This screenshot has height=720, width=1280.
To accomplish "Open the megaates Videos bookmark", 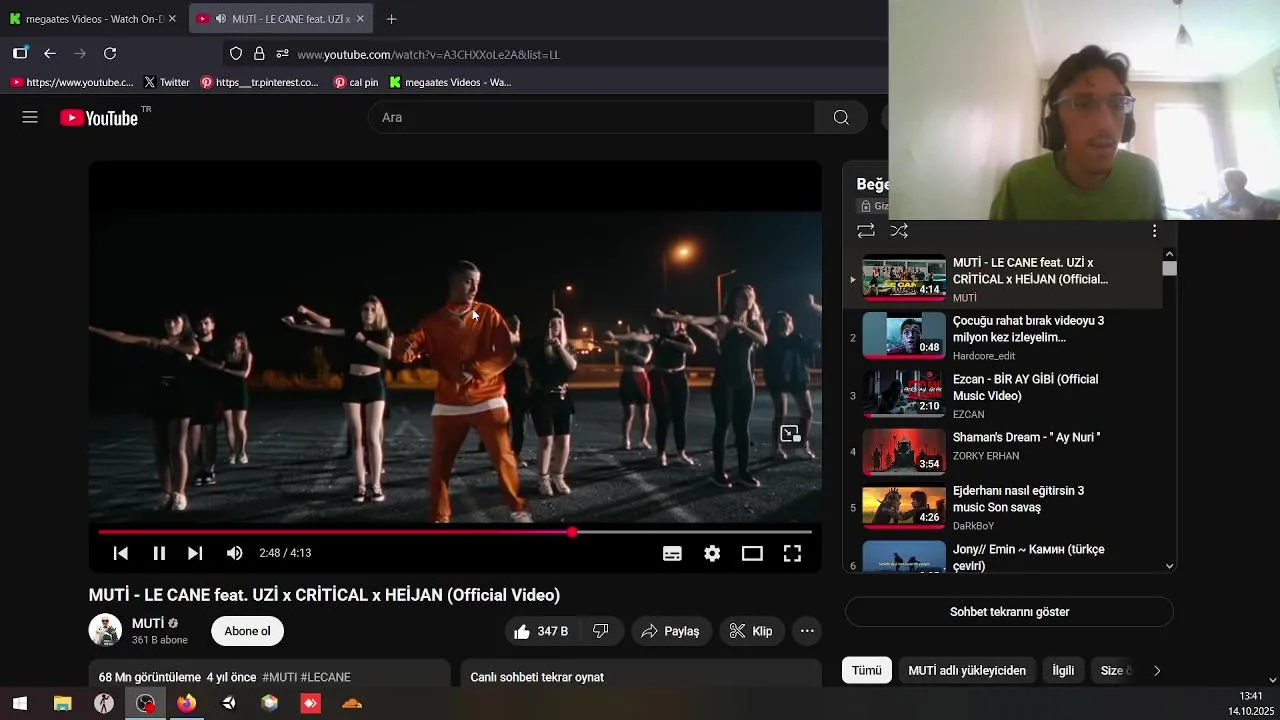I will 450,82.
